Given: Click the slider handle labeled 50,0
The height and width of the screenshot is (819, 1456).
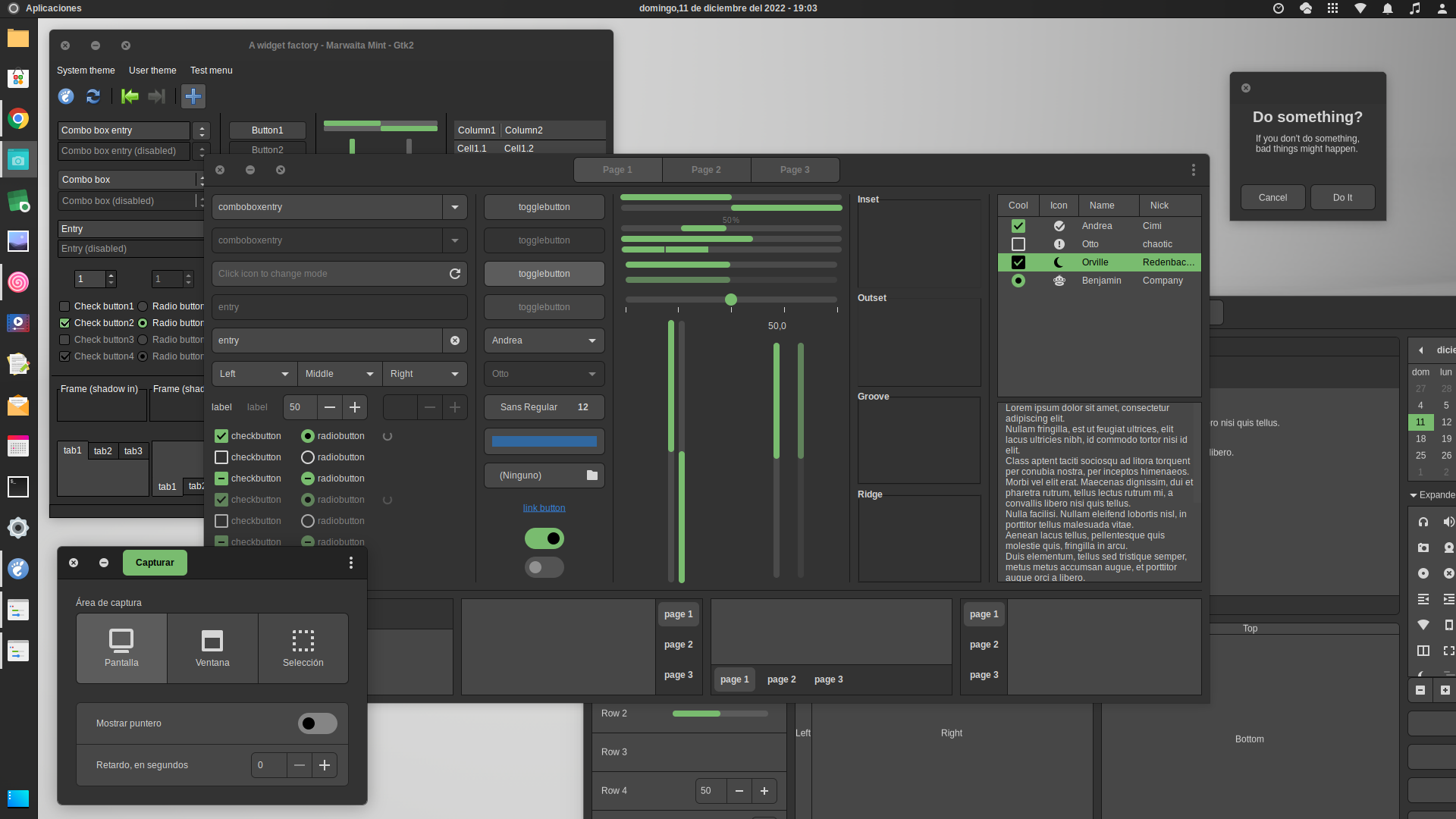Looking at the screenshot, I should click(731, 300).
